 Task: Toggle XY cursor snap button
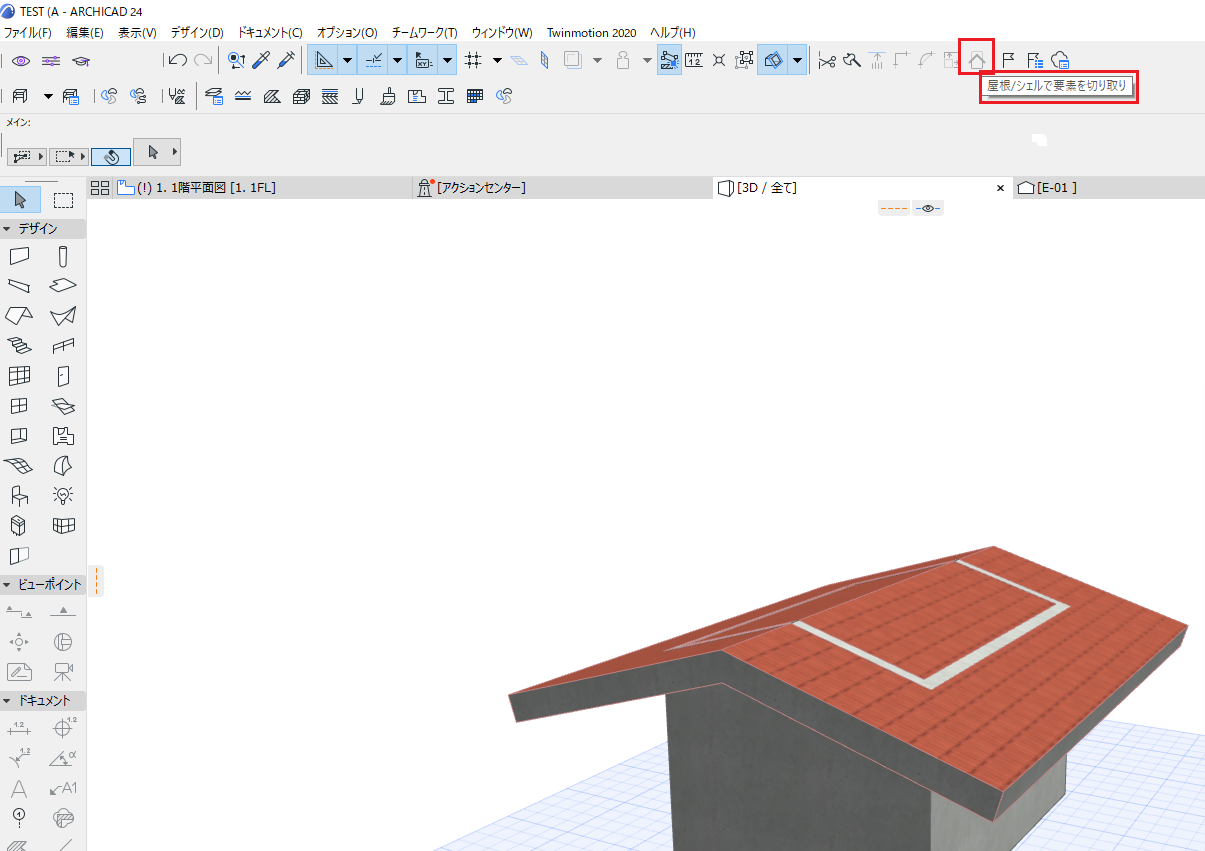423,61
